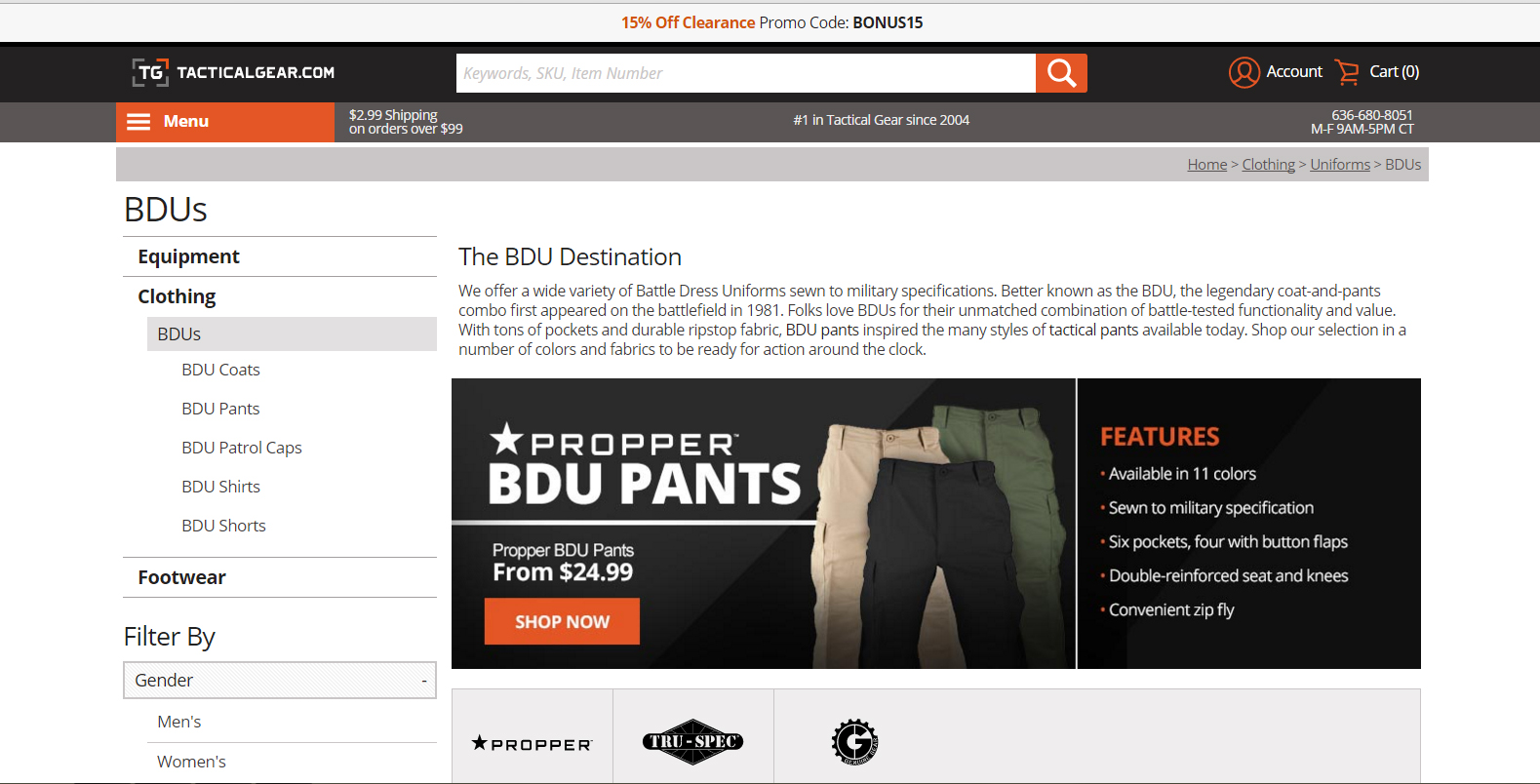The height and width of the screenshot is (784, 1540).
Task: Select the Propper brand logo
Action: point(532,743)
